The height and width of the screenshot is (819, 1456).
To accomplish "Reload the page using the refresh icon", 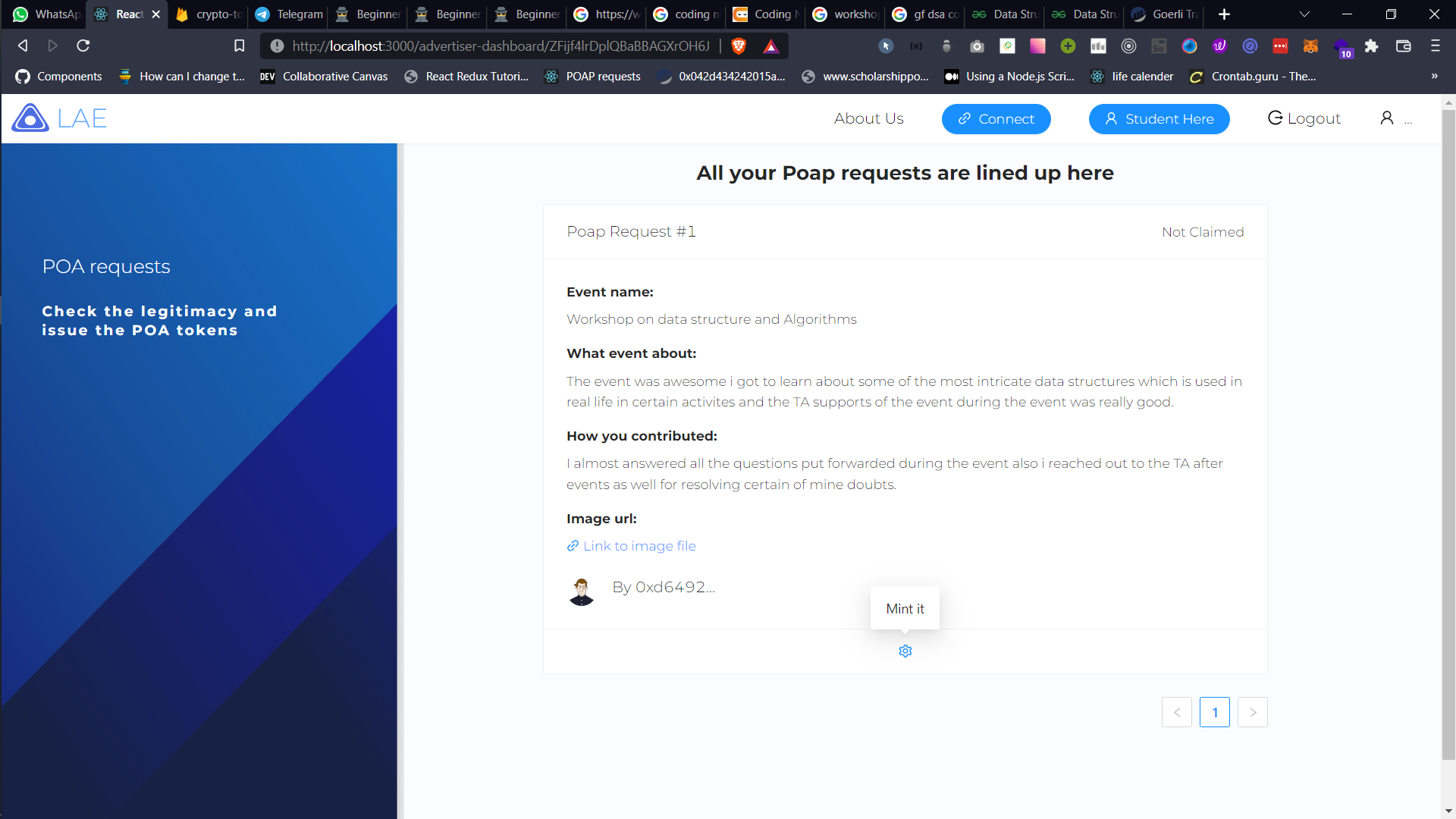I will coord(83,46).
